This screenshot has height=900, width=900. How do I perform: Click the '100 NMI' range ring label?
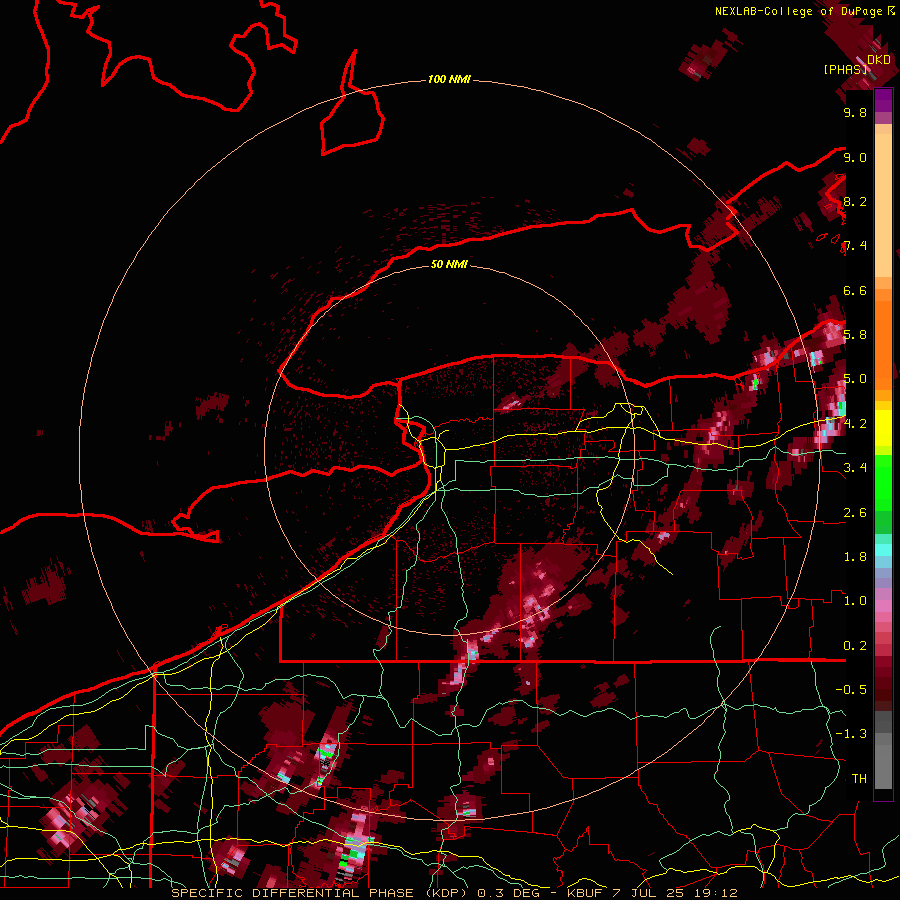[449, 79]
